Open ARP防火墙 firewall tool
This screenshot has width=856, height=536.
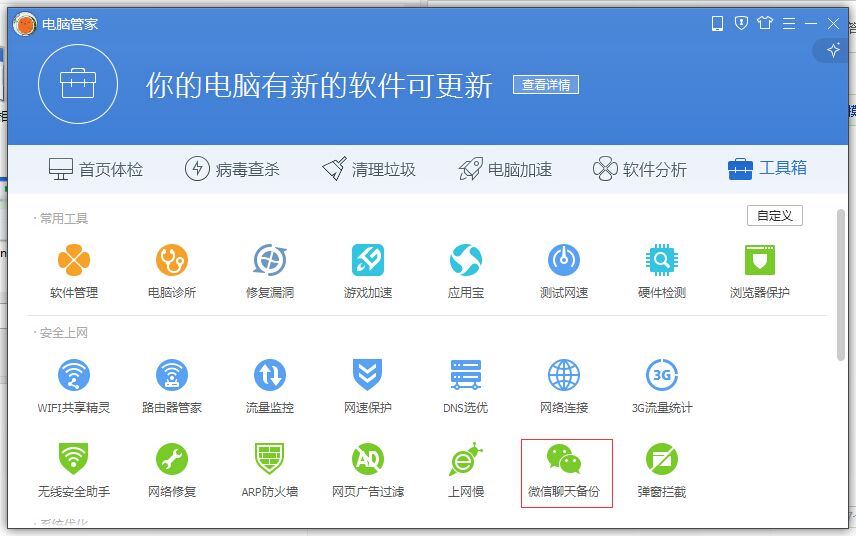pyautogui.click(x=270, y=470)
